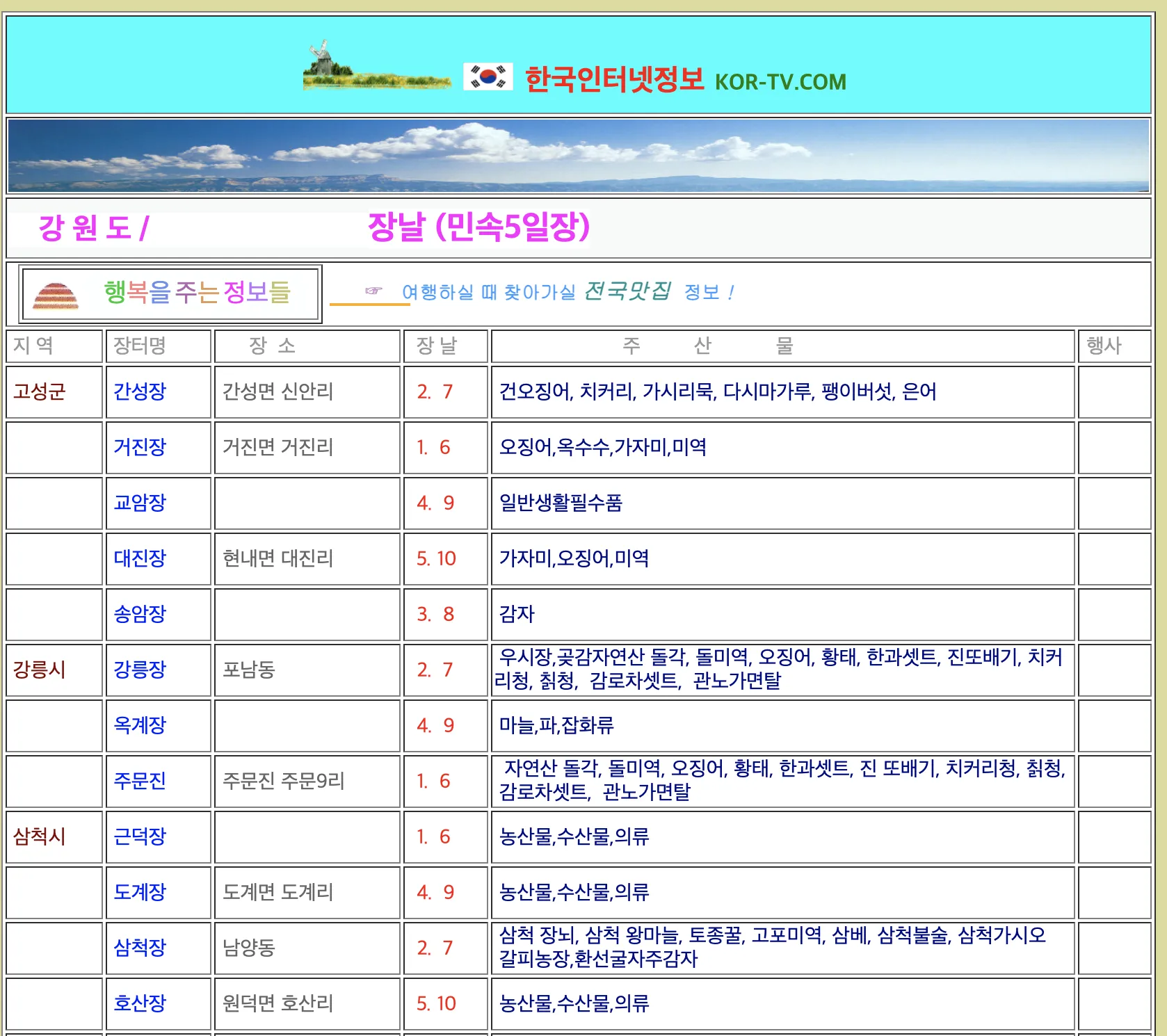
Task: Open the 옥계장 market link
Action: click(140, 725)
